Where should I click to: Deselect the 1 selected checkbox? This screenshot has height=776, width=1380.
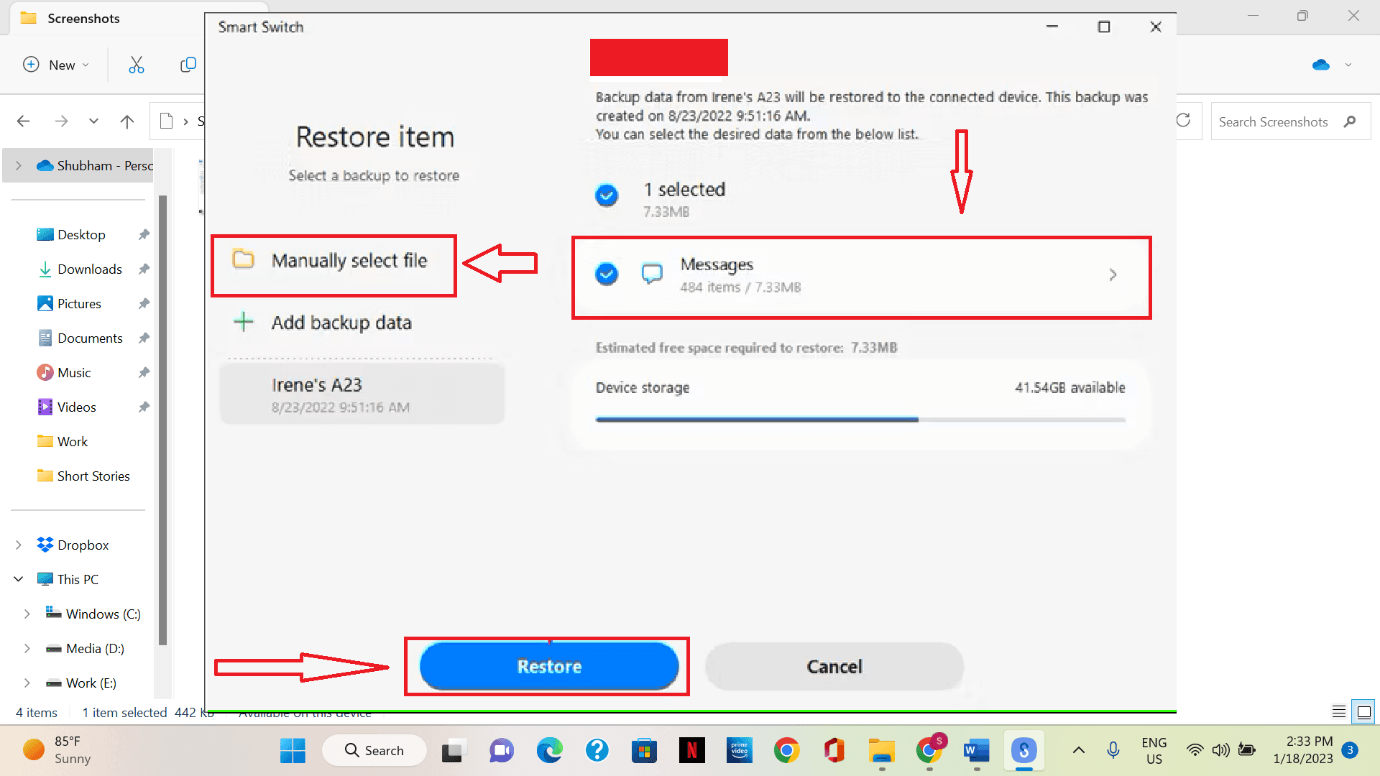tap(607, 196)
